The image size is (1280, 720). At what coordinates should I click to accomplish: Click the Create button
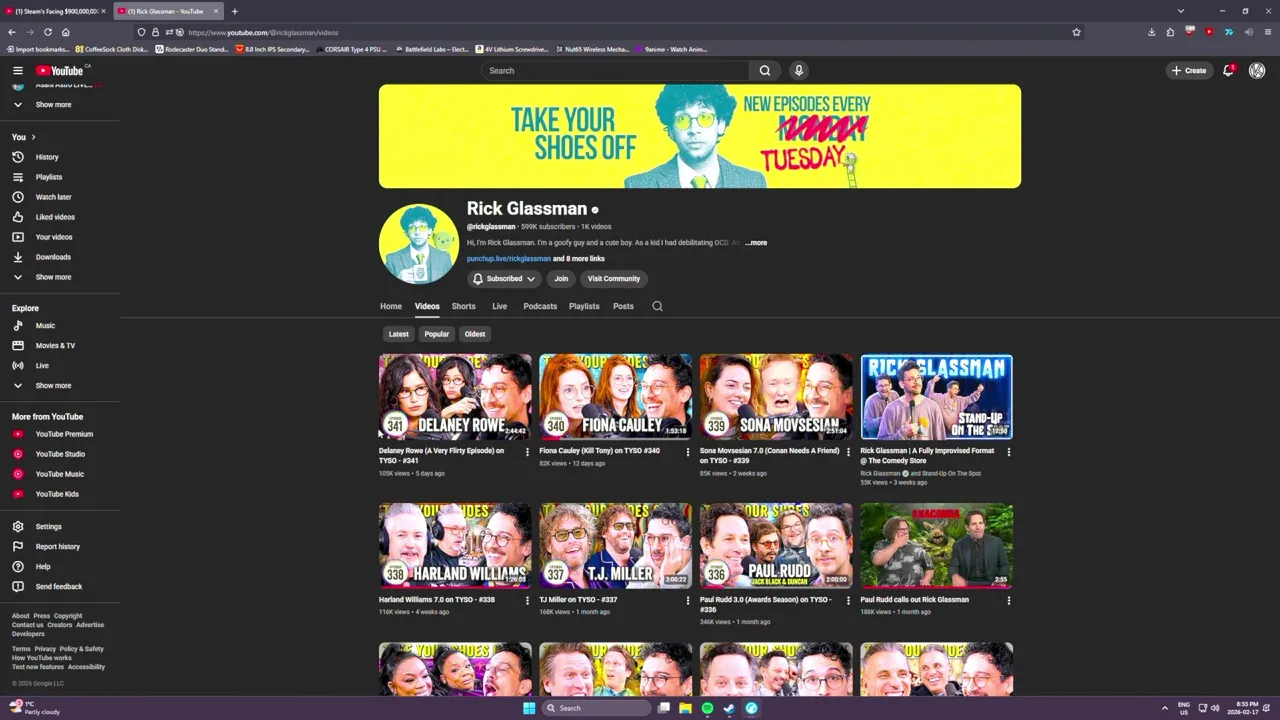point(1189,70)
